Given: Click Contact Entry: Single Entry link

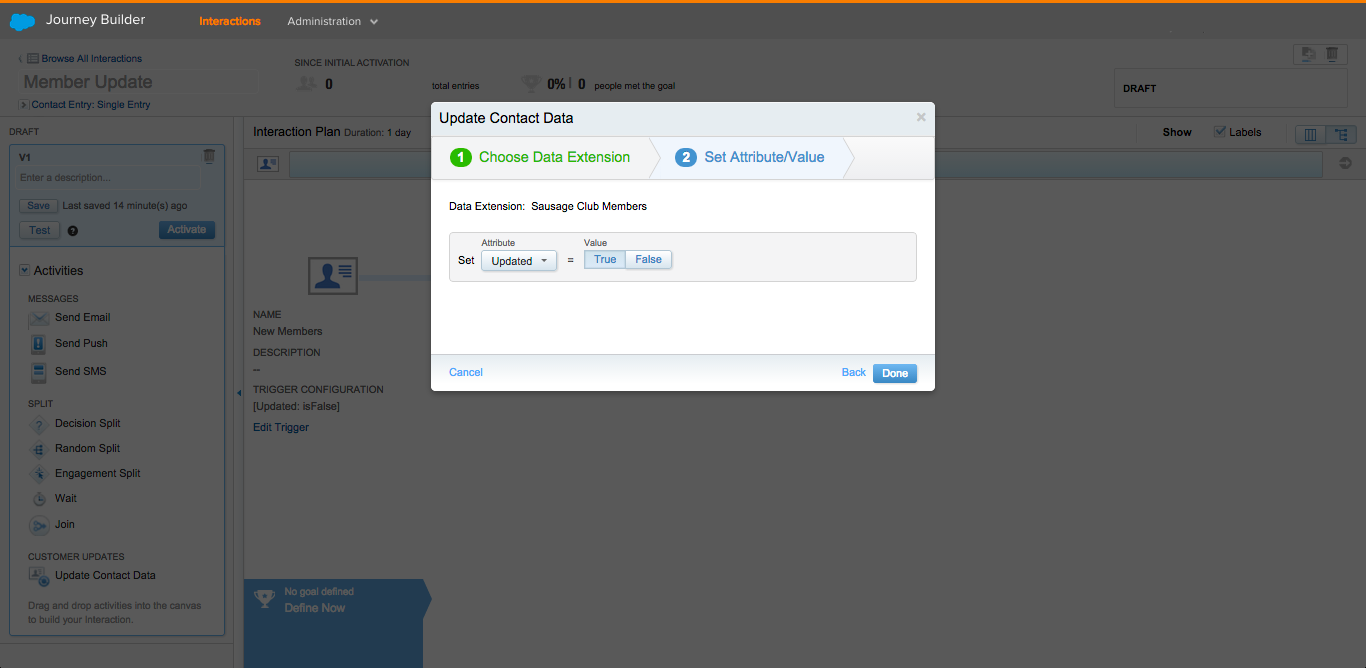Looking at the screenshot, I should (x=91, y=105).
